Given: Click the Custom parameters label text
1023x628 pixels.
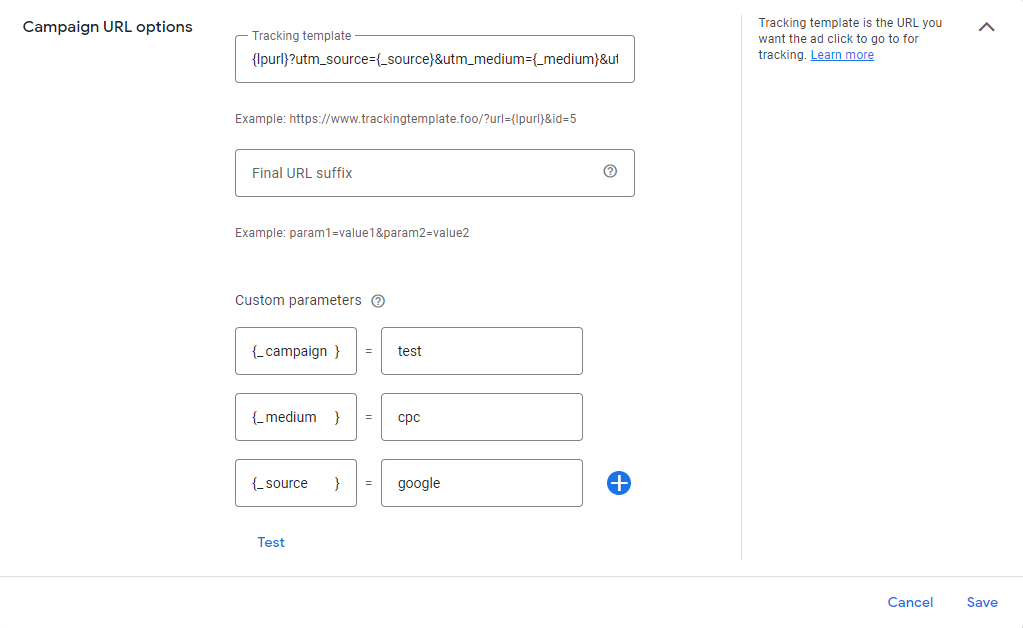Looking at the screenshot, I should 298,300.
